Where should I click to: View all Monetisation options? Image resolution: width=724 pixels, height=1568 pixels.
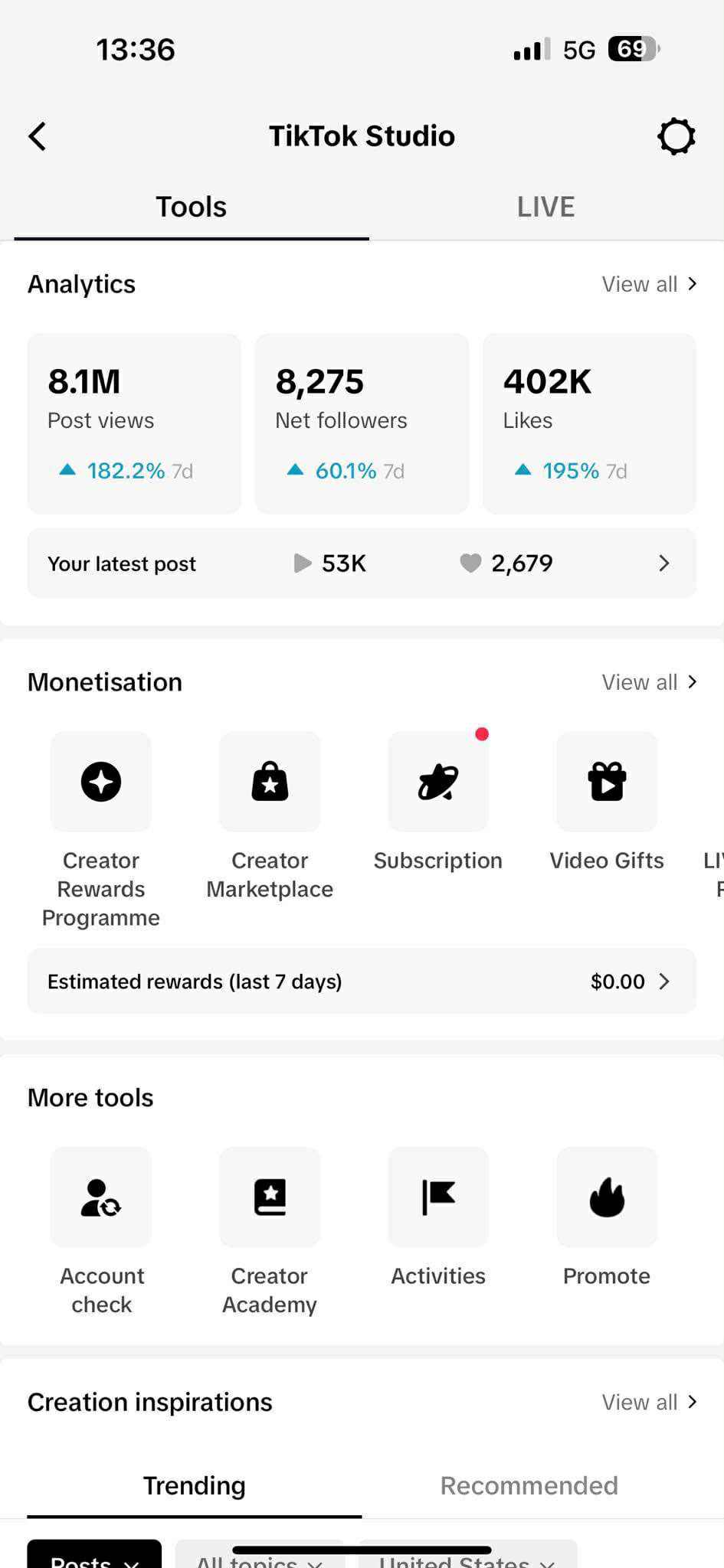(648, 682)
